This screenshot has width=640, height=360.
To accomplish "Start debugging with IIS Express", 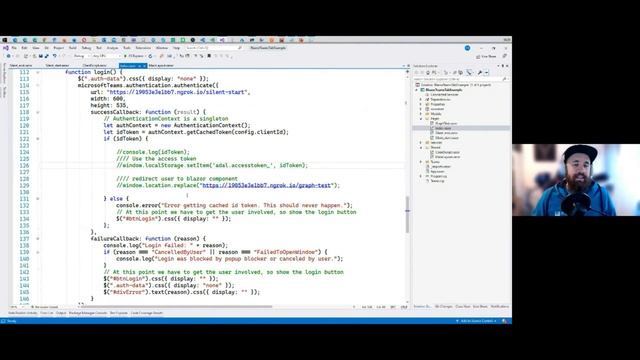I will pyautogui.click(x=135, y=56).
